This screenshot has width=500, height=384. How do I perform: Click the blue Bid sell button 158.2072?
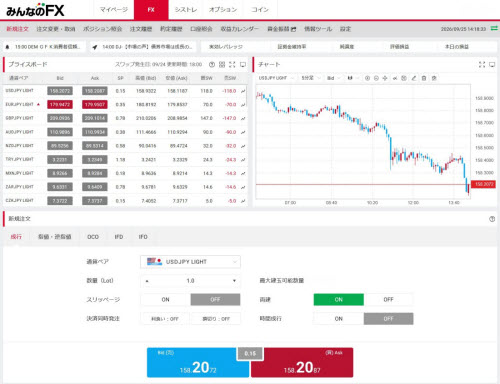tap(198, 362)
